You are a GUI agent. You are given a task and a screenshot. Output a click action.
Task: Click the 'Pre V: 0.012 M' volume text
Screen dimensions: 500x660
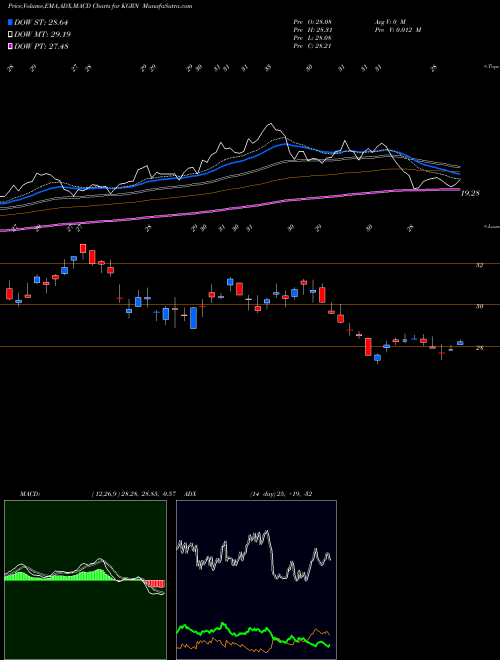point(397,30)
